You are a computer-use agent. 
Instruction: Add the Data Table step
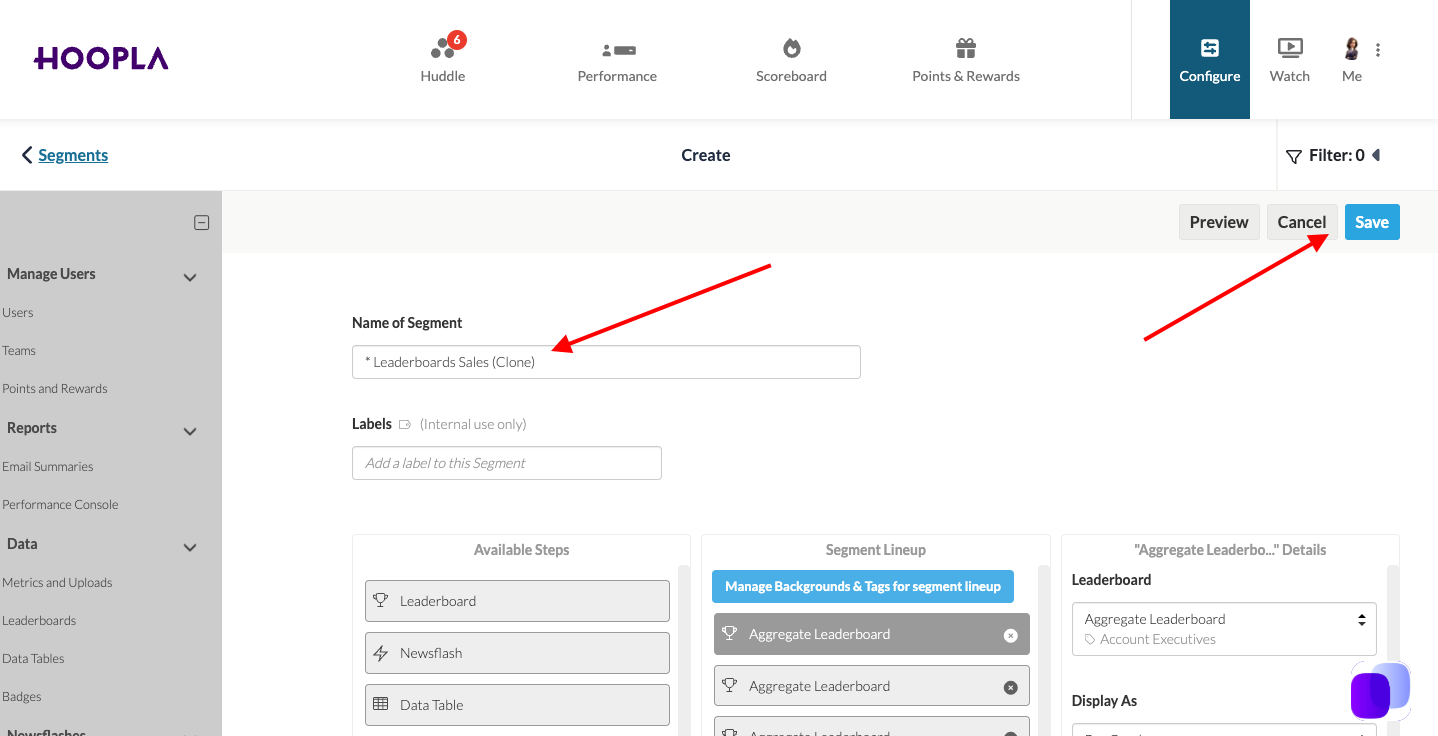point(517,705)
